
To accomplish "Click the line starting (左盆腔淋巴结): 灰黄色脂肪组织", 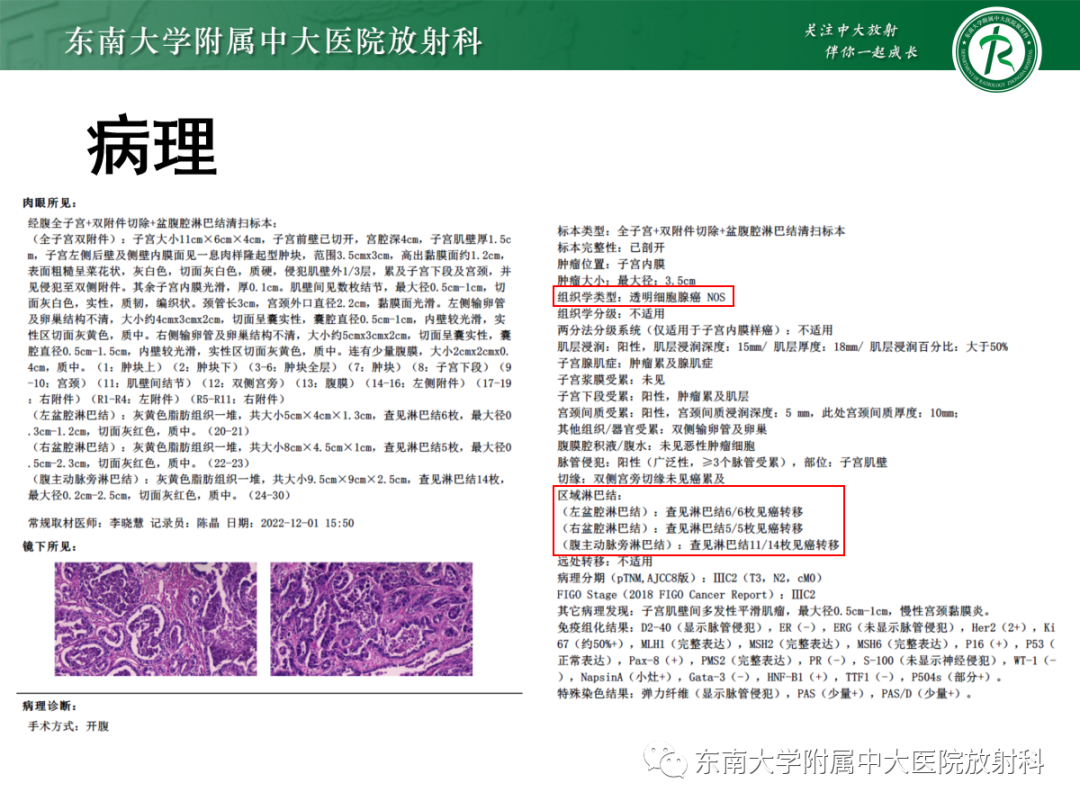I will (x=269, y=415).
